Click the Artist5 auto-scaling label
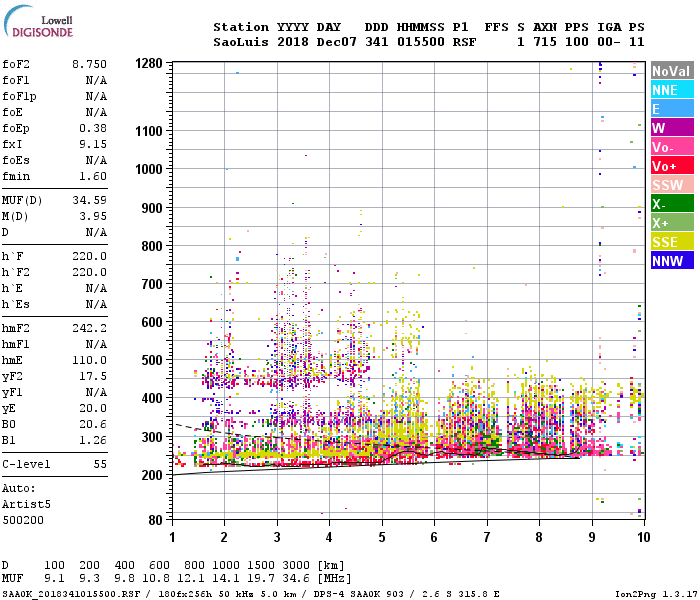The width and height of the screenshot is (700, 600). pyautogui.click(x=26, y=504)
